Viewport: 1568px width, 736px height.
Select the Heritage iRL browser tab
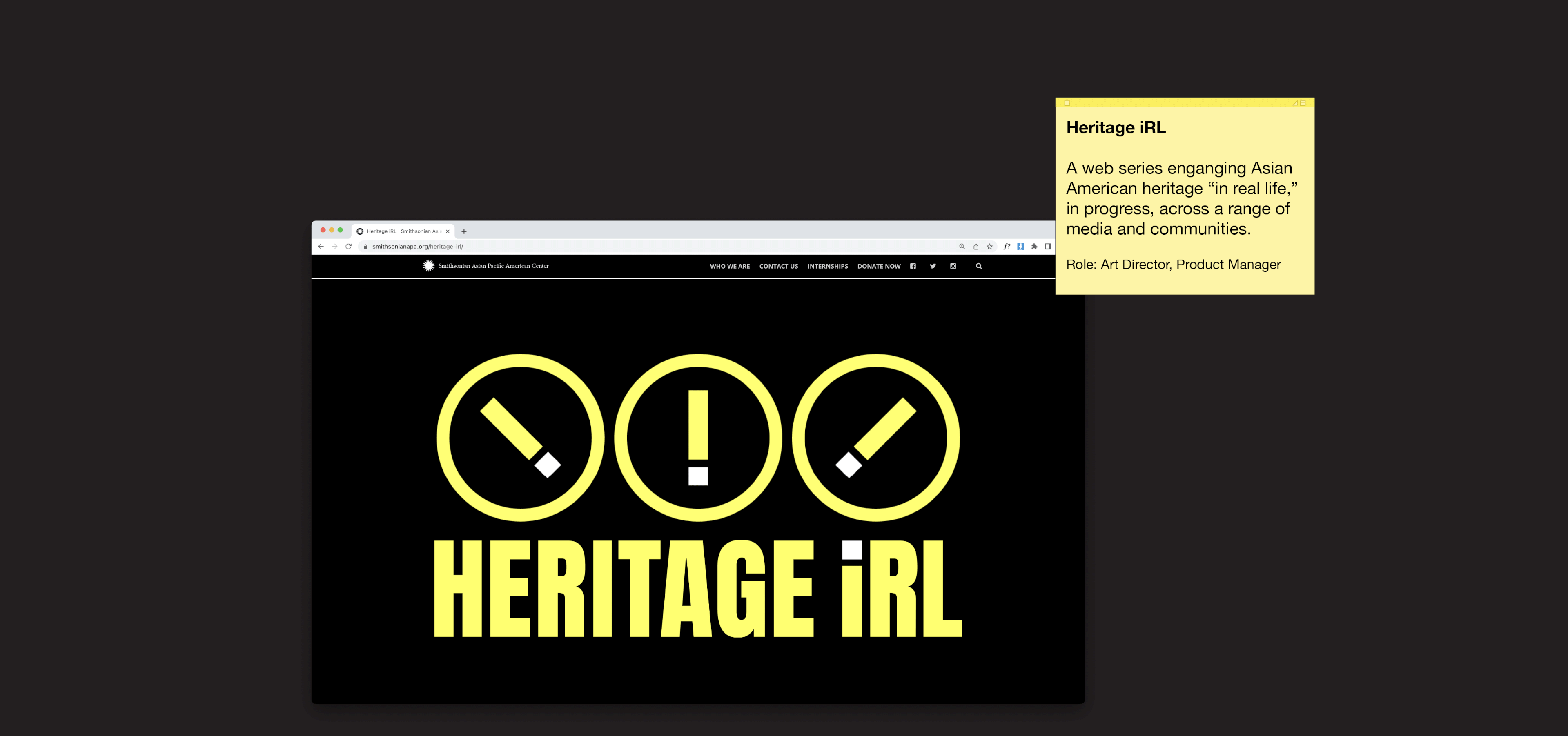402,231
